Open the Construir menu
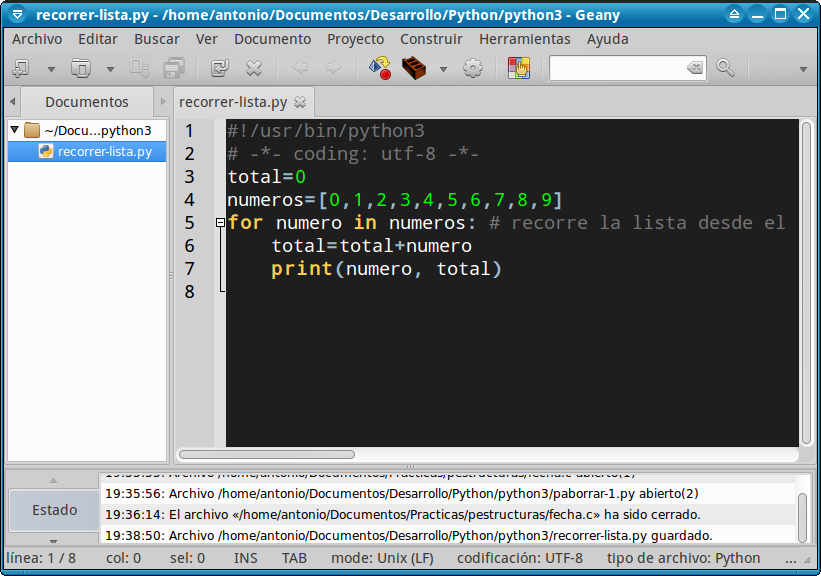Viewport: 821px width, 576px height. 431,39
